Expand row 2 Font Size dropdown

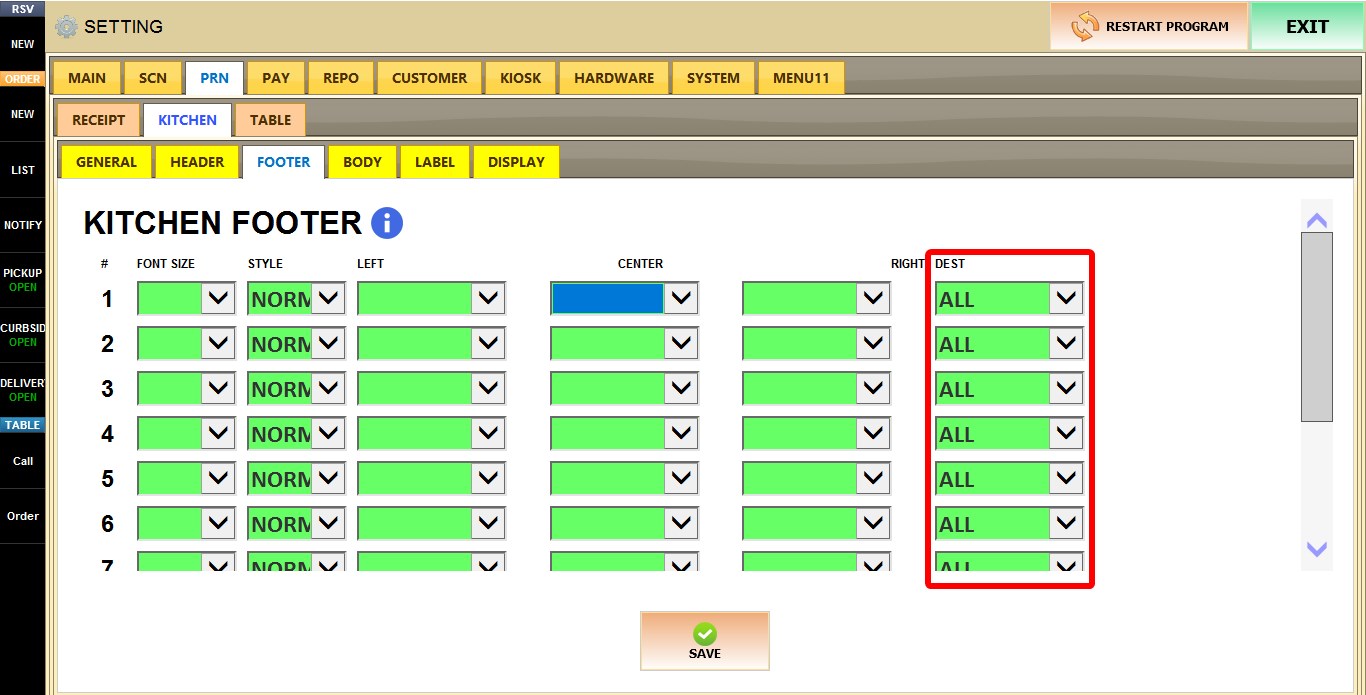pyautogui.click(x=218, y=343)
